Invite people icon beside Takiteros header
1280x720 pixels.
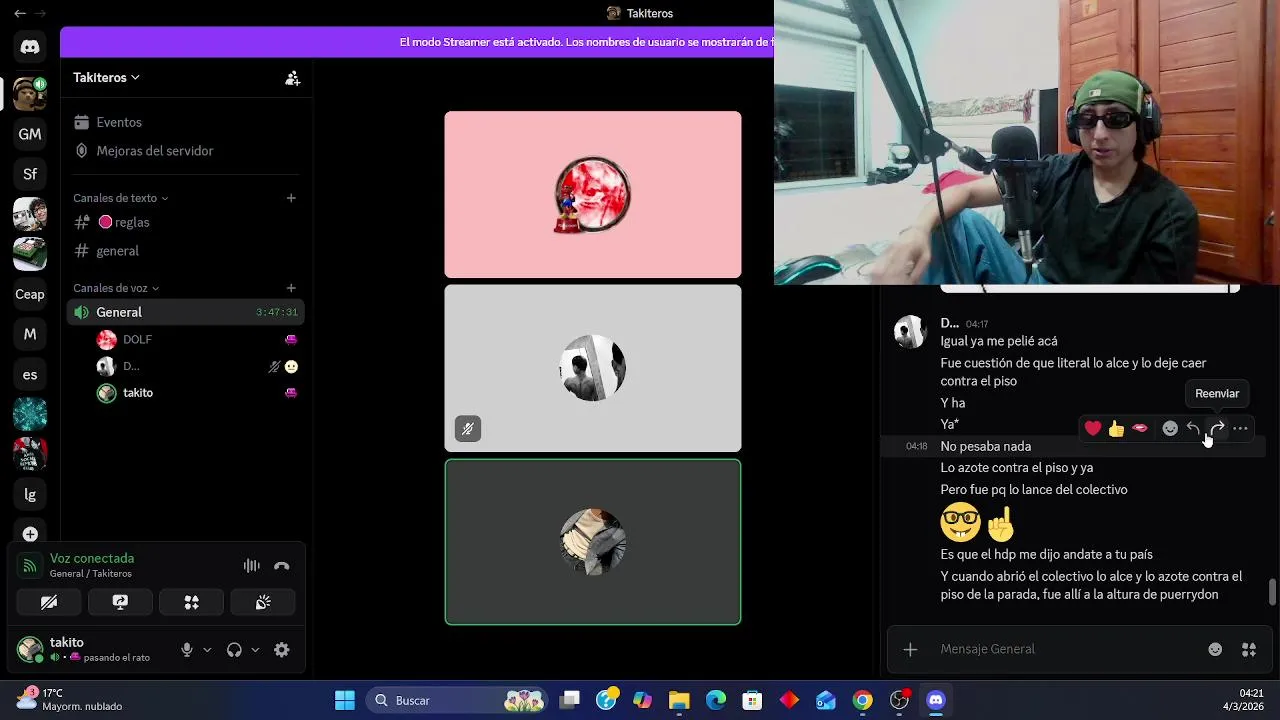[x=292, y=78]
